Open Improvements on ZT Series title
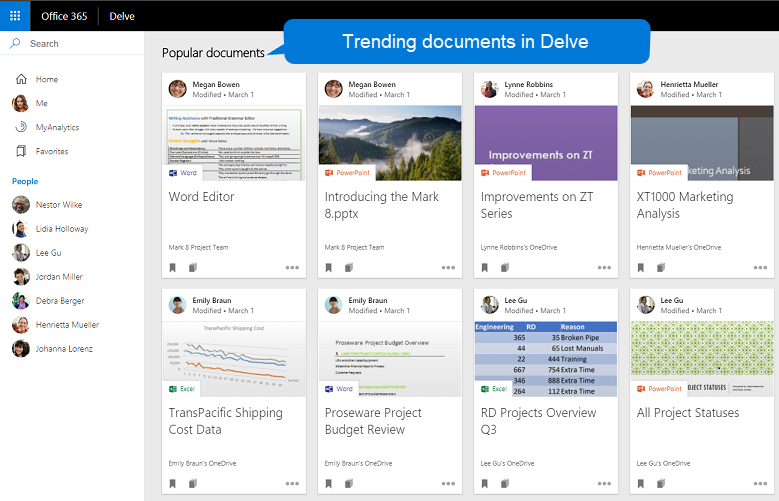Viewport: 779px width, 501px height. pyautogui.click(x=537, y=205)
